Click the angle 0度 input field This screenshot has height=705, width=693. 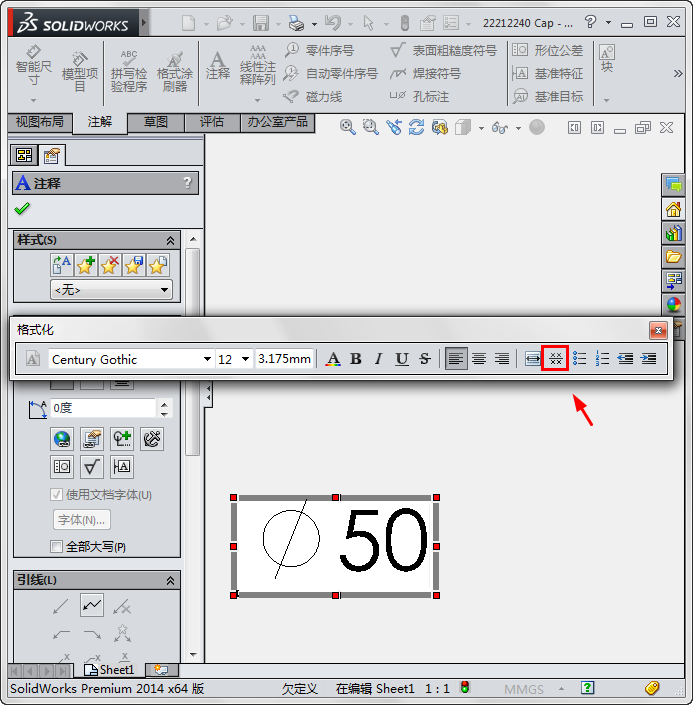[x=103, y=408]
